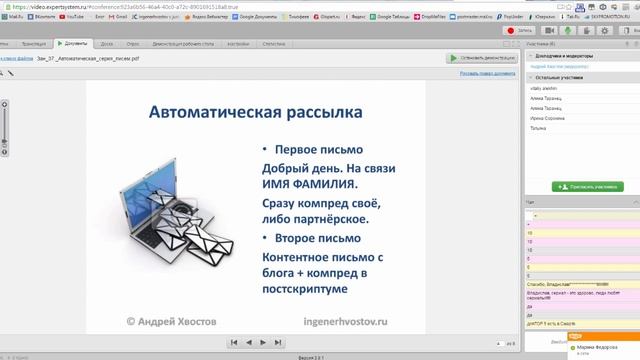
Task: Collapse Остальные участники section
Action: pos(531,77)
